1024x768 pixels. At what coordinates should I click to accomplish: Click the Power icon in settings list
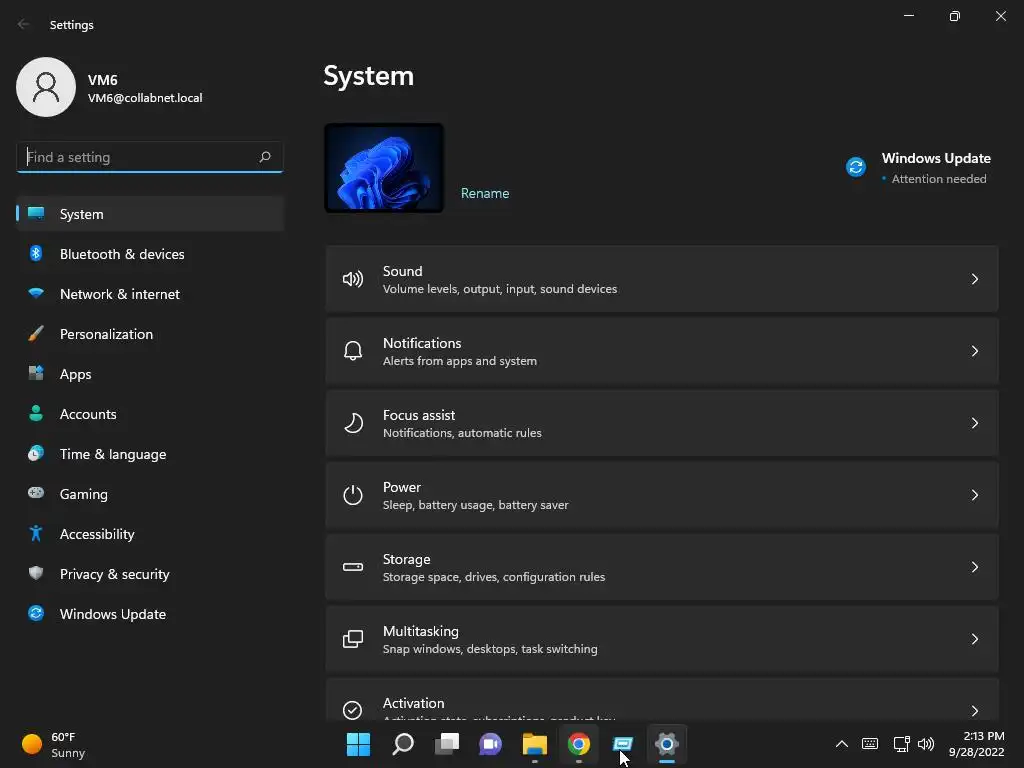coord(353,495)
